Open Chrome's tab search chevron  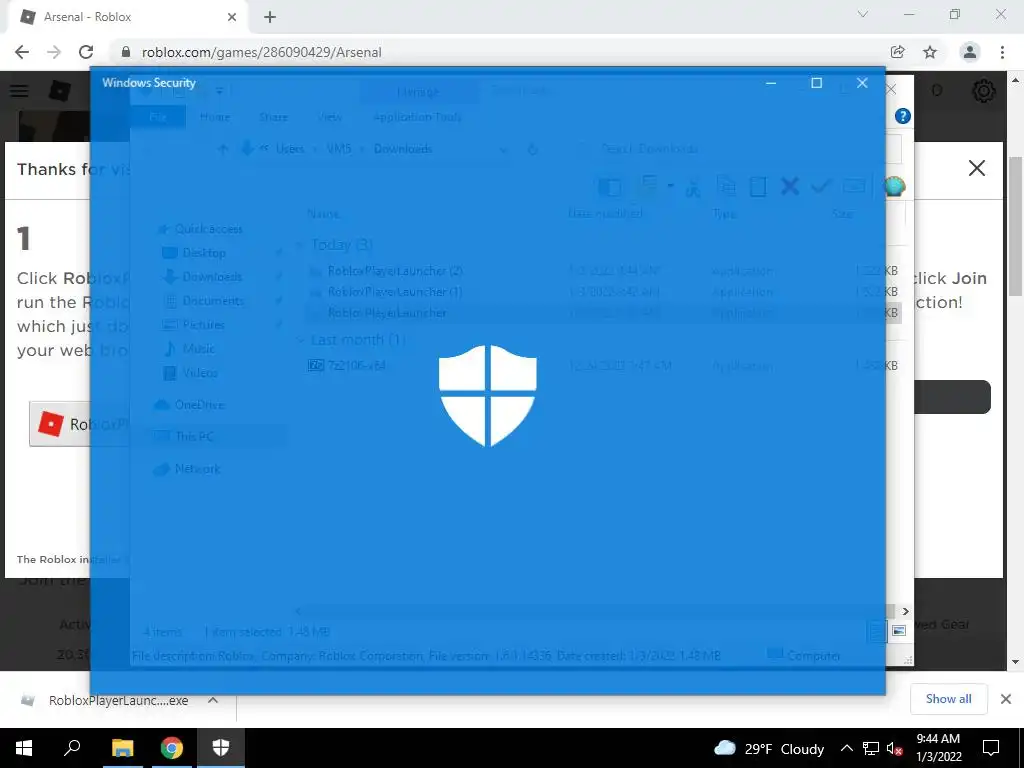click(863, 14)
